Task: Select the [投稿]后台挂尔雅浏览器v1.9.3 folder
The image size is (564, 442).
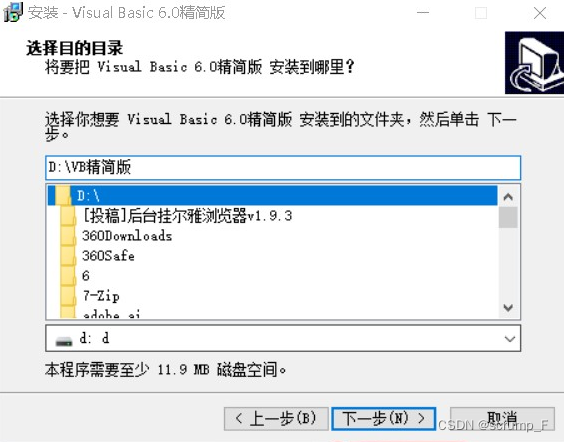Action: tap(187, 216)
